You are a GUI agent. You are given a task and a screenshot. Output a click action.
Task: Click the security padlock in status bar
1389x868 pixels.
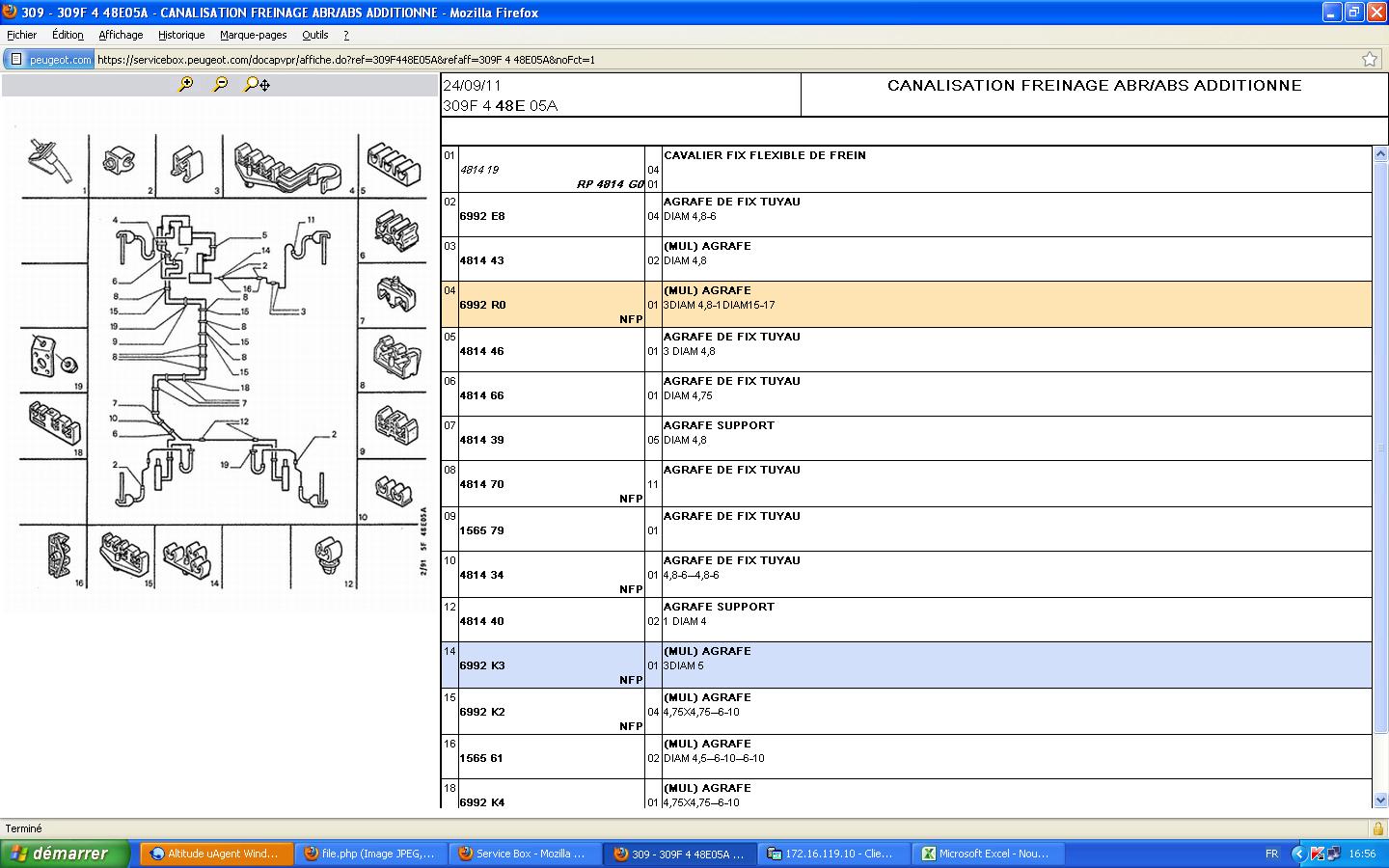1378,828
